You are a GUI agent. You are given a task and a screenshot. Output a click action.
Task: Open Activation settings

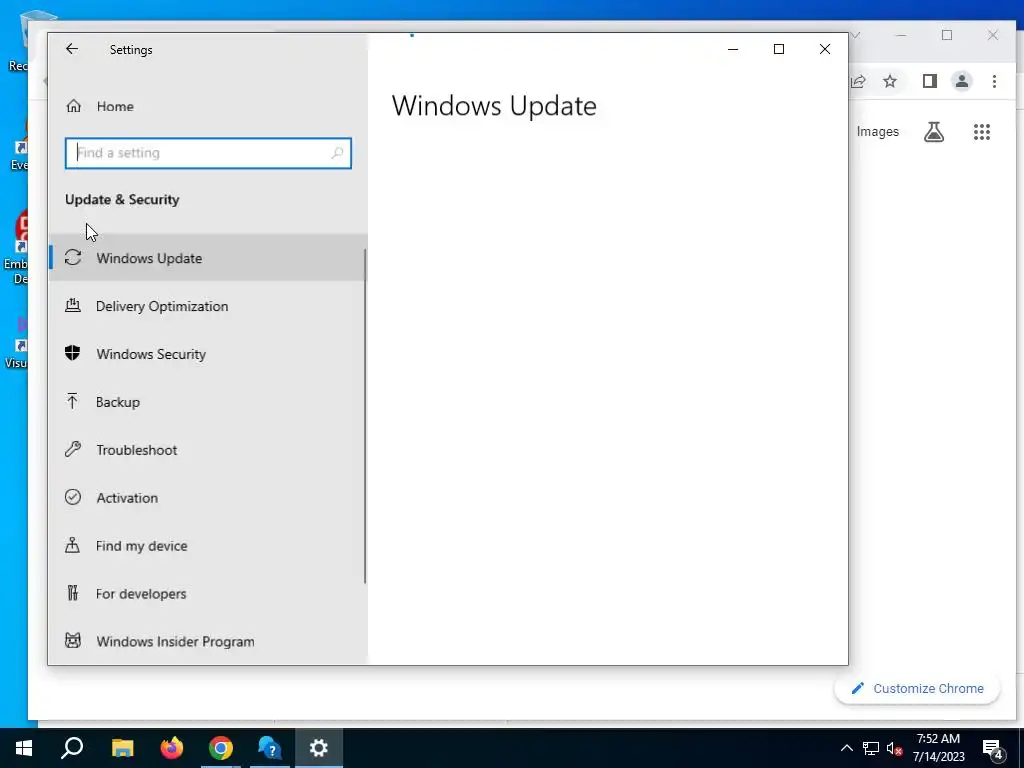(208, 498)
